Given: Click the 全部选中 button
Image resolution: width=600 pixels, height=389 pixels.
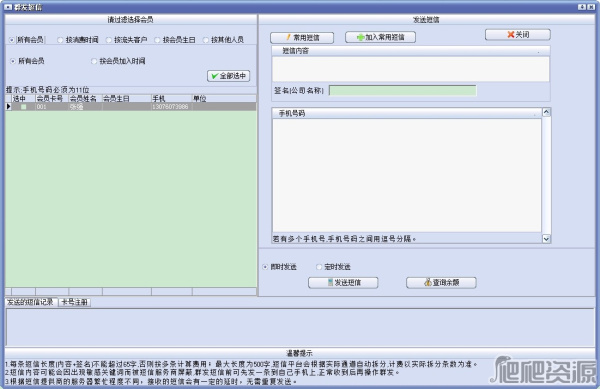Looking at the screenshot, I should click(228, 76).
